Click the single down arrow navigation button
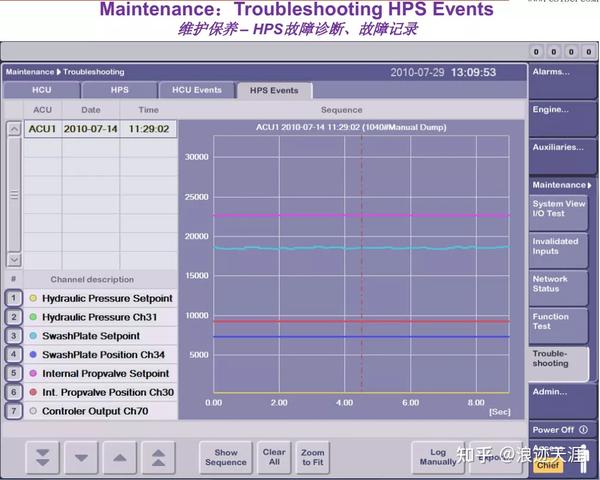The width and height of the screenshot is (600, 480). [x=81, y=457]
